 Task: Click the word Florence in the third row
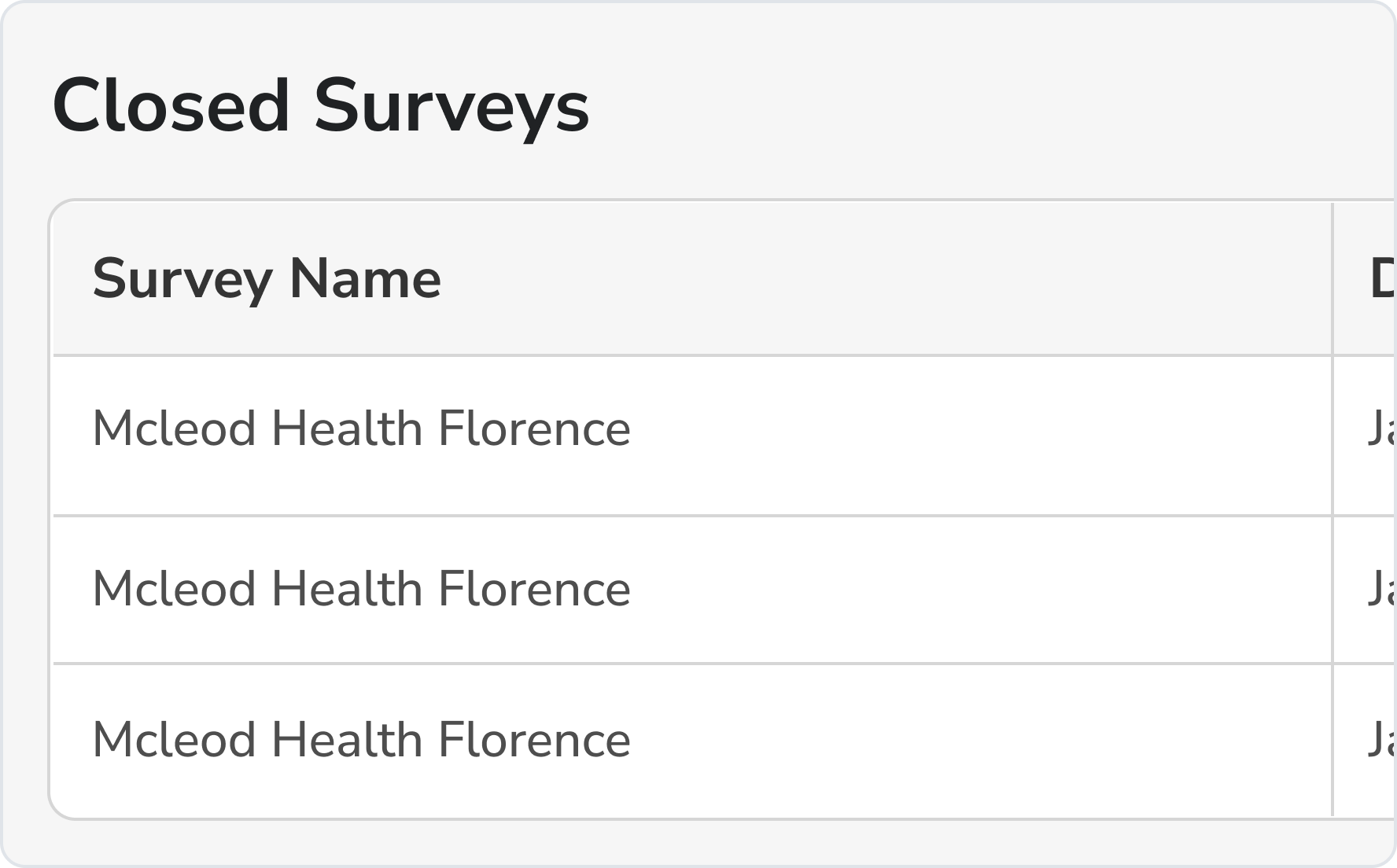coord(534,740)
